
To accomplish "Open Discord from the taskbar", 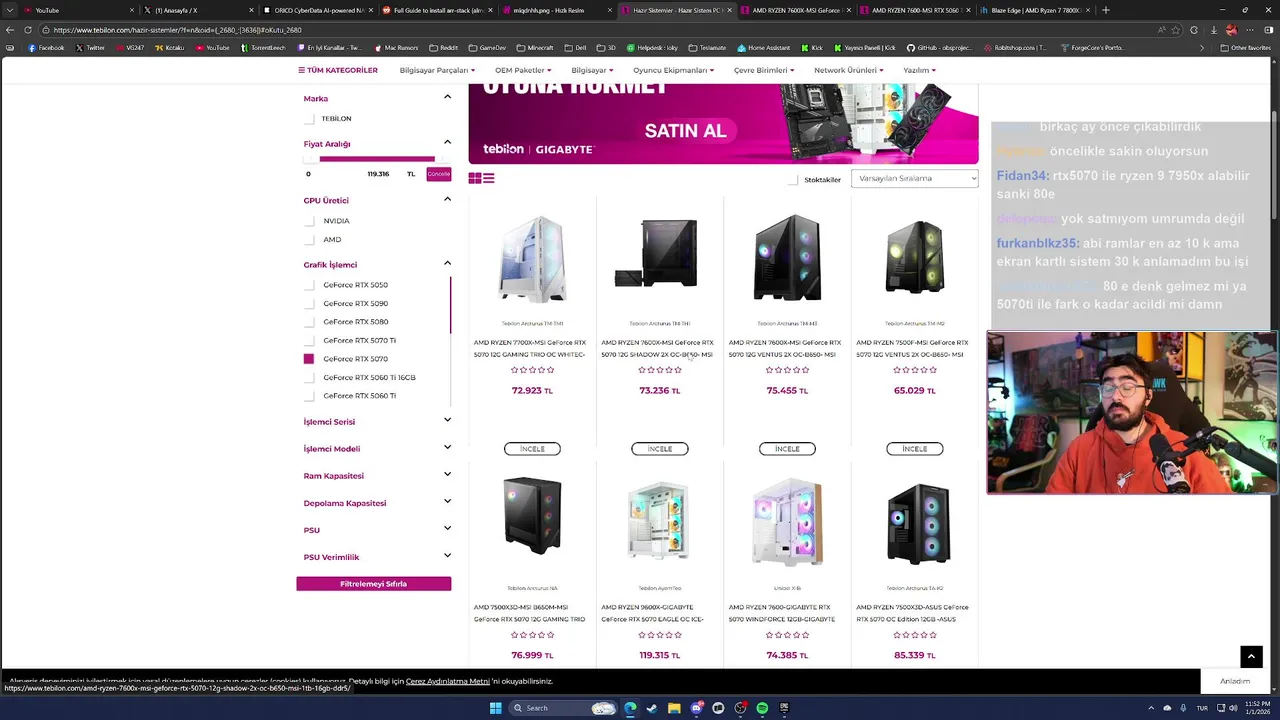I will [x=696, y=708].
